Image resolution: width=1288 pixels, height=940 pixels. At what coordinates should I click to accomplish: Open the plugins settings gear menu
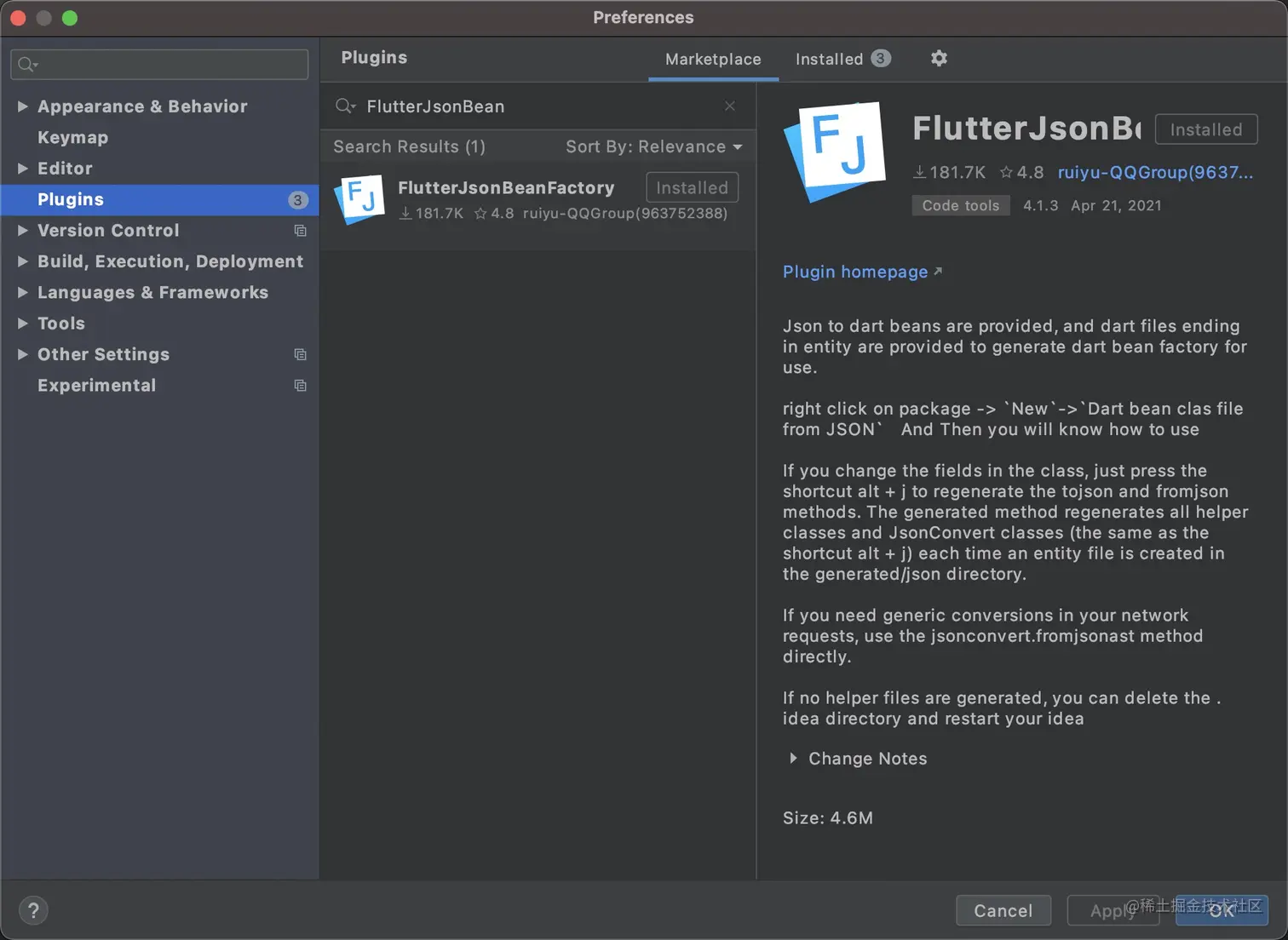click(x=939, y=58)
